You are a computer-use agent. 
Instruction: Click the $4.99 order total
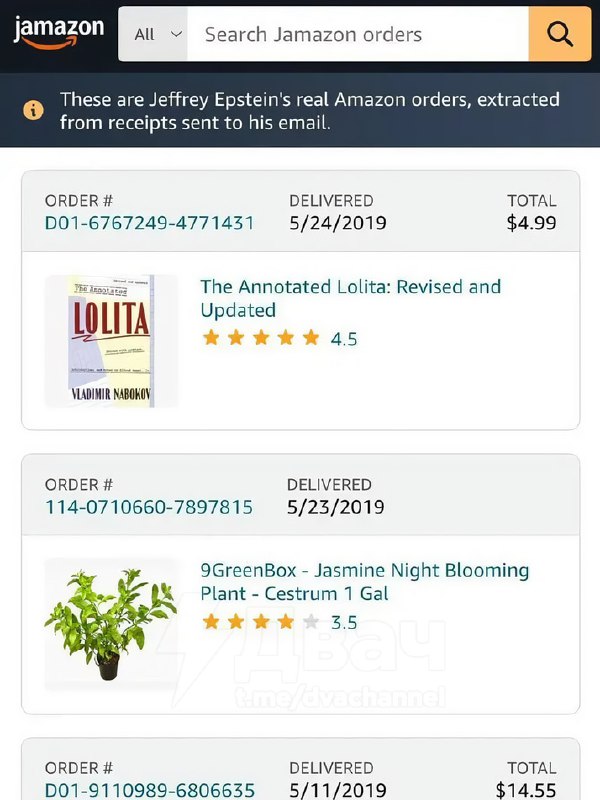tap(531, 222)
